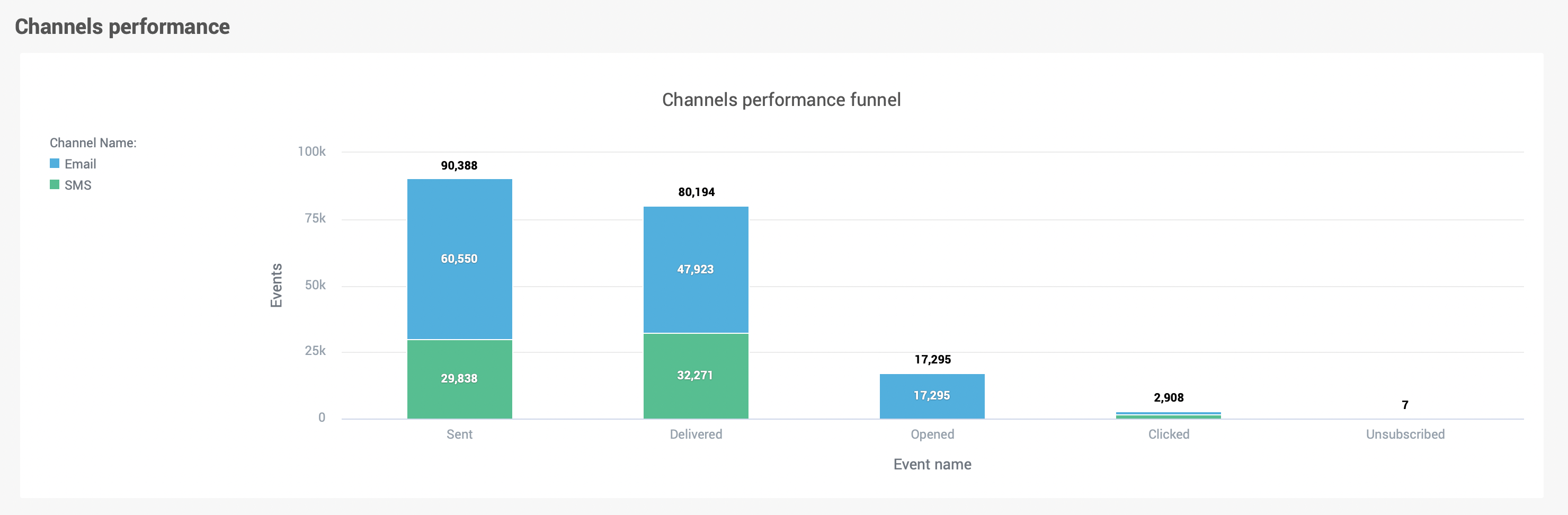Click the 90,388 total above Sent
Image resolution: width=1568 pixels, height=515 pixels.
(459, 166)
